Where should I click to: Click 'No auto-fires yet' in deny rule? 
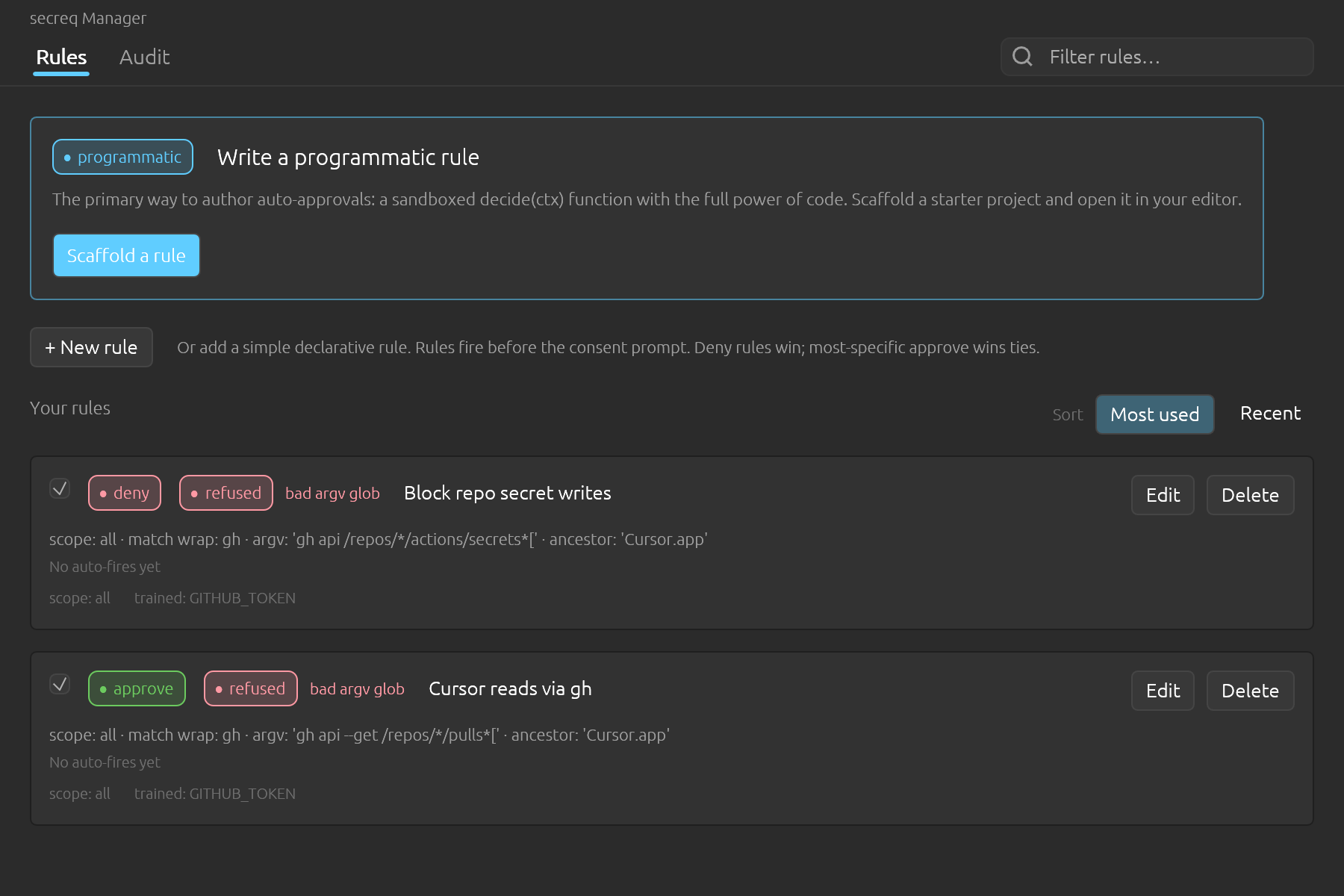point(105,567)
